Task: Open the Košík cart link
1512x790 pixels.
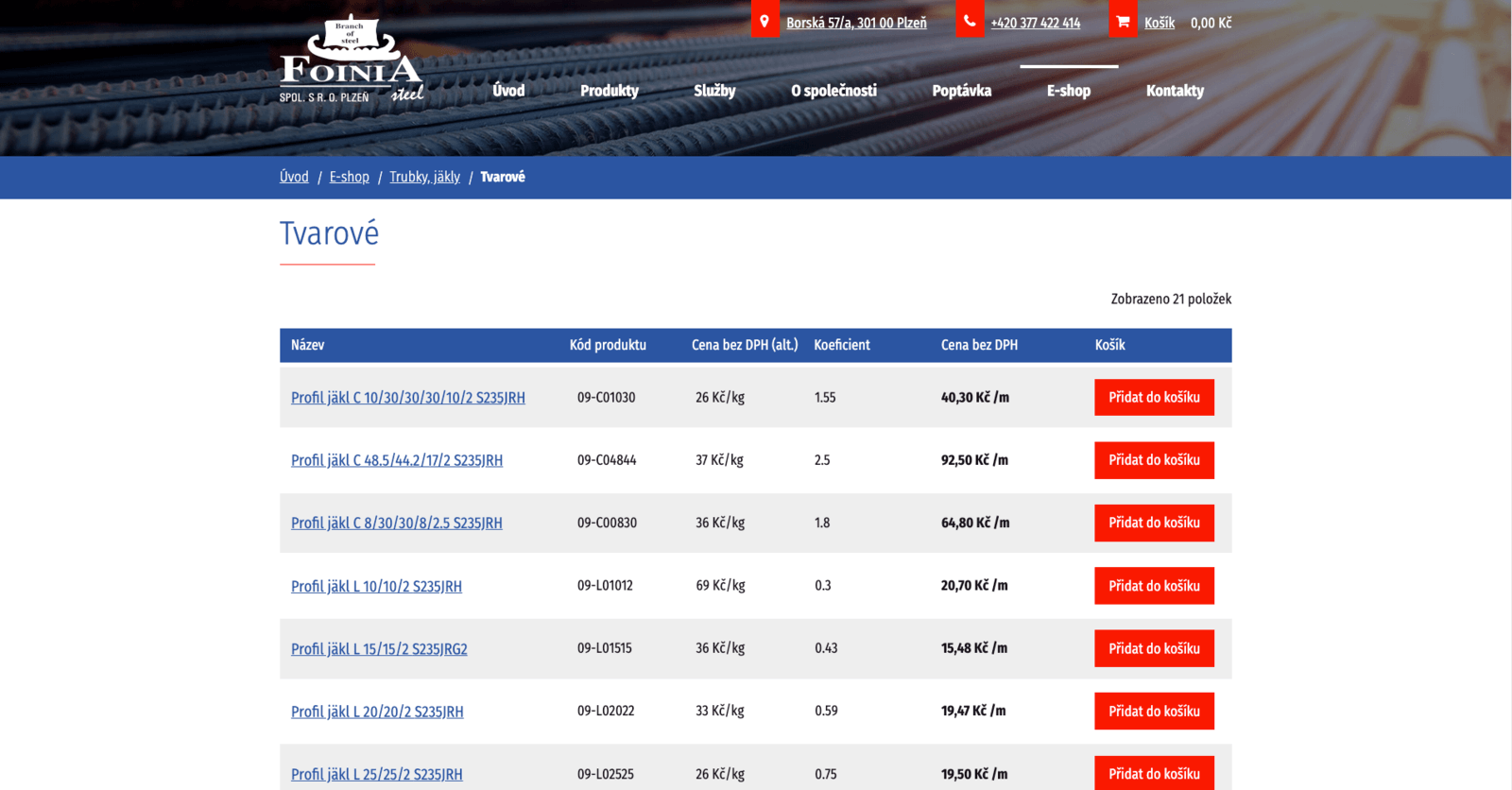Action: [x=1160, y=23]
